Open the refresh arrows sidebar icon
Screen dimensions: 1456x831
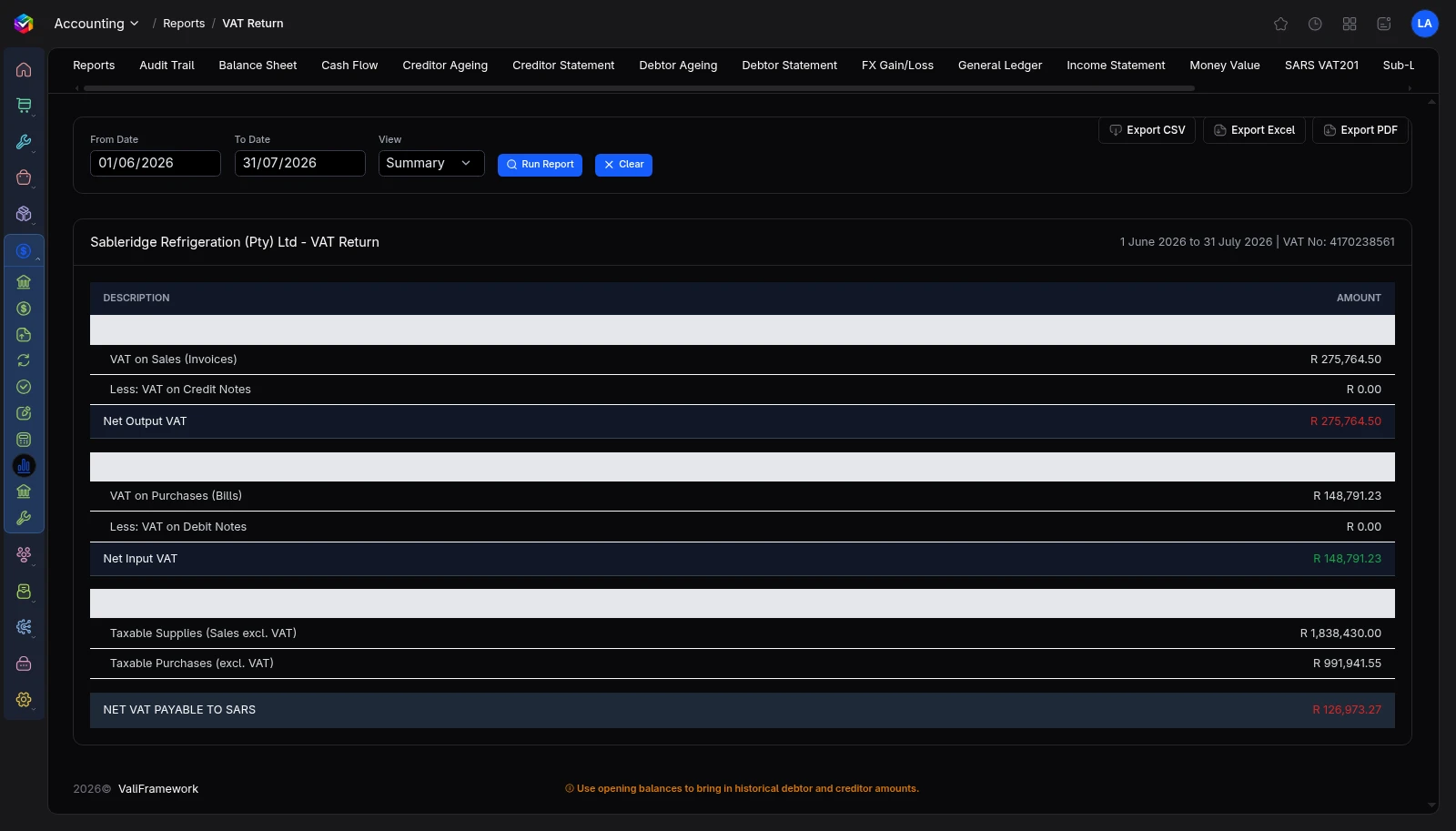(x=24, y=360)
